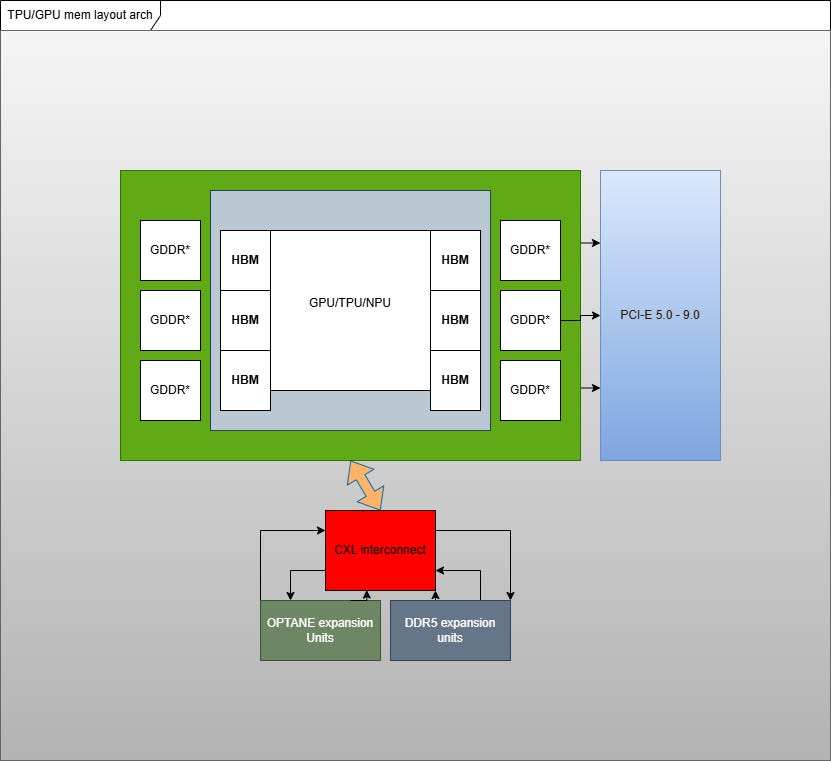This screenshot has height=761, width=831.
Task: Select the middle-right HBM block
Action: [x=455, y=320]
